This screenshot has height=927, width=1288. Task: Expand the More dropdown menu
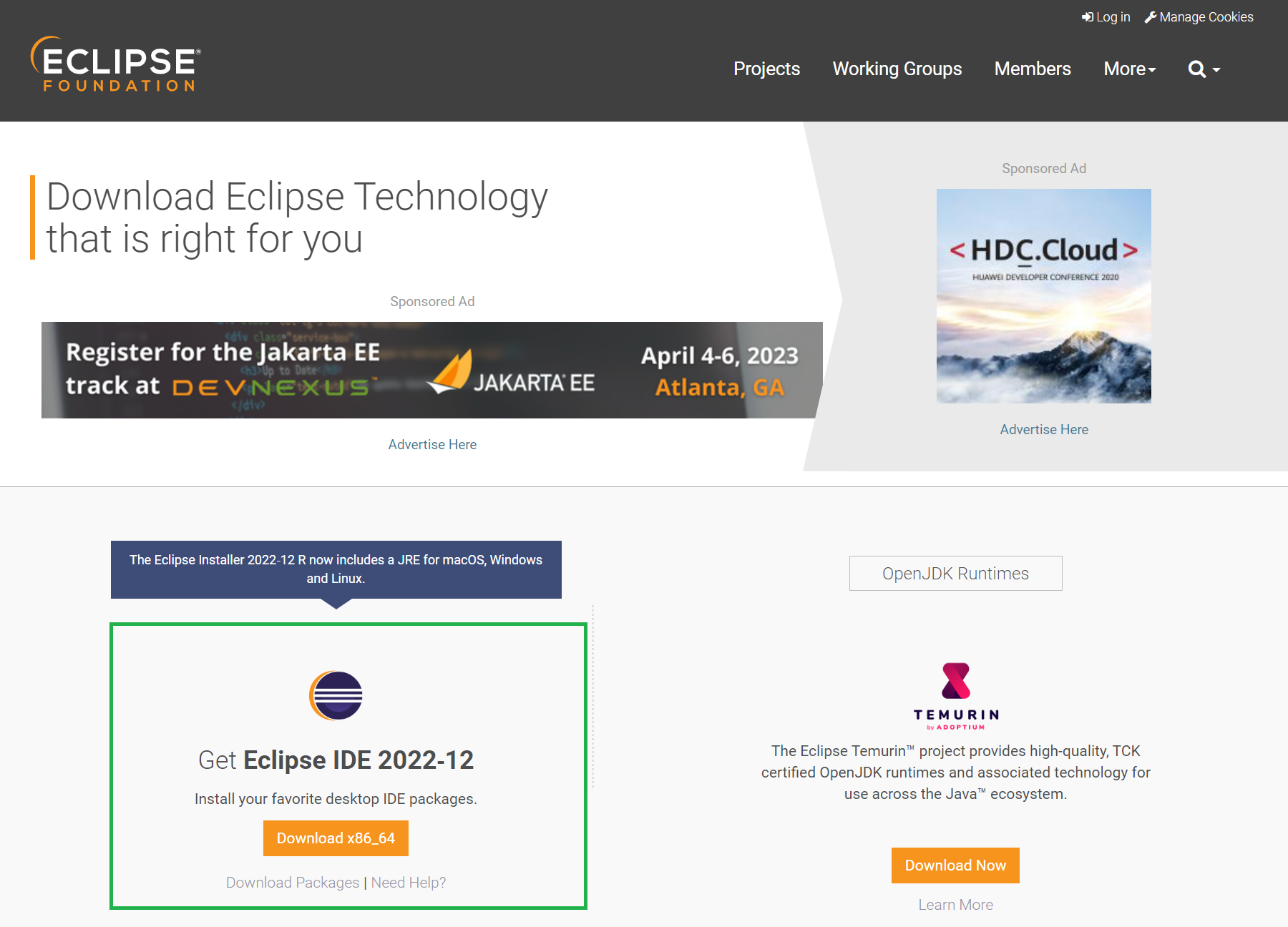[x=1130, y=69]
